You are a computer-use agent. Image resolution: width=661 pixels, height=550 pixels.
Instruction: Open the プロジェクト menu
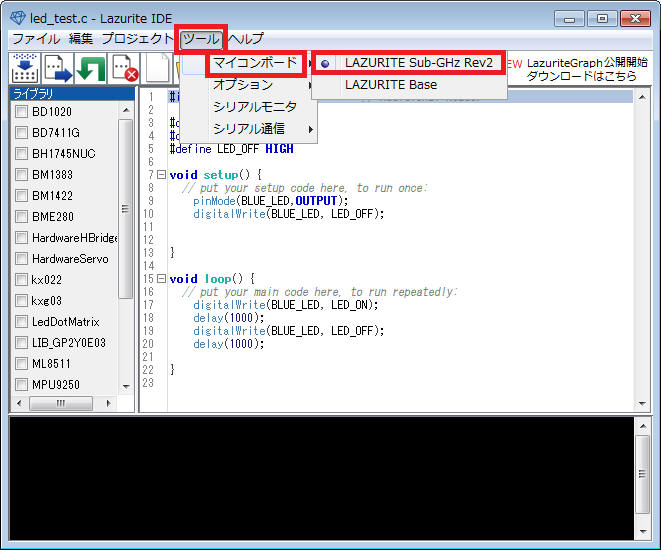[137, 39]
